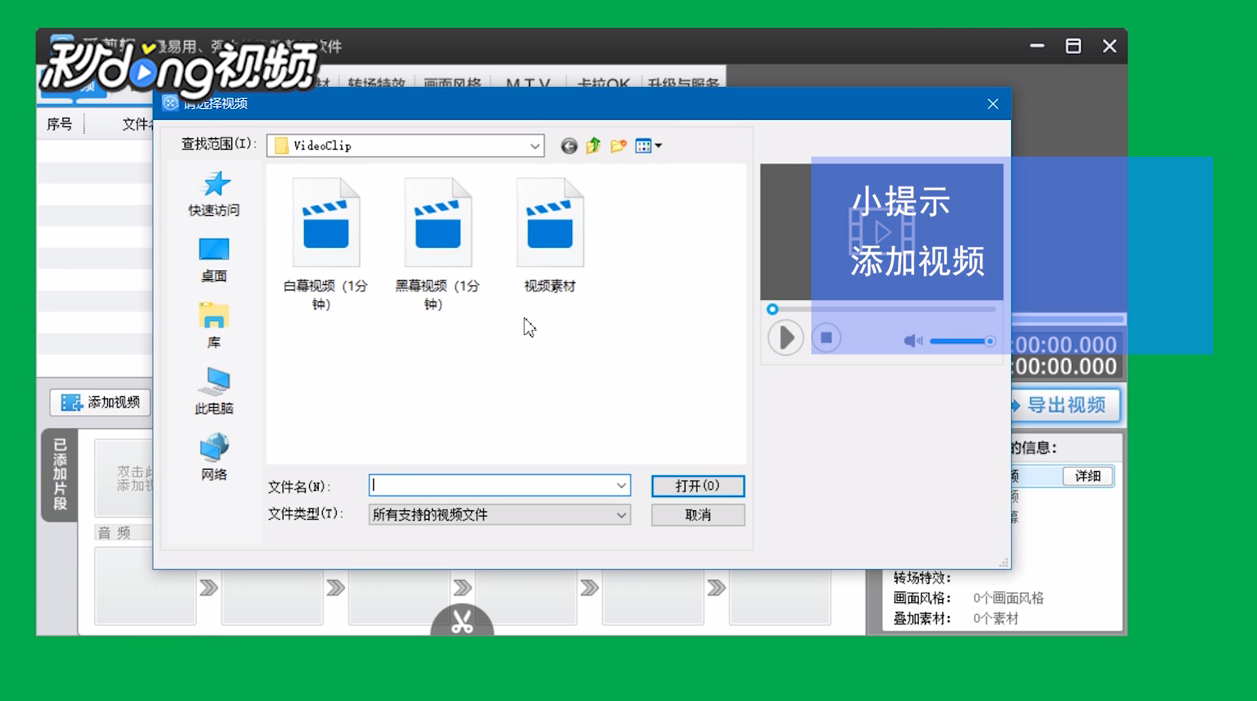Play the preview in the dialog
This screenshot has width=1257, height=701.
pyautogui.click(x=786, y=338)
